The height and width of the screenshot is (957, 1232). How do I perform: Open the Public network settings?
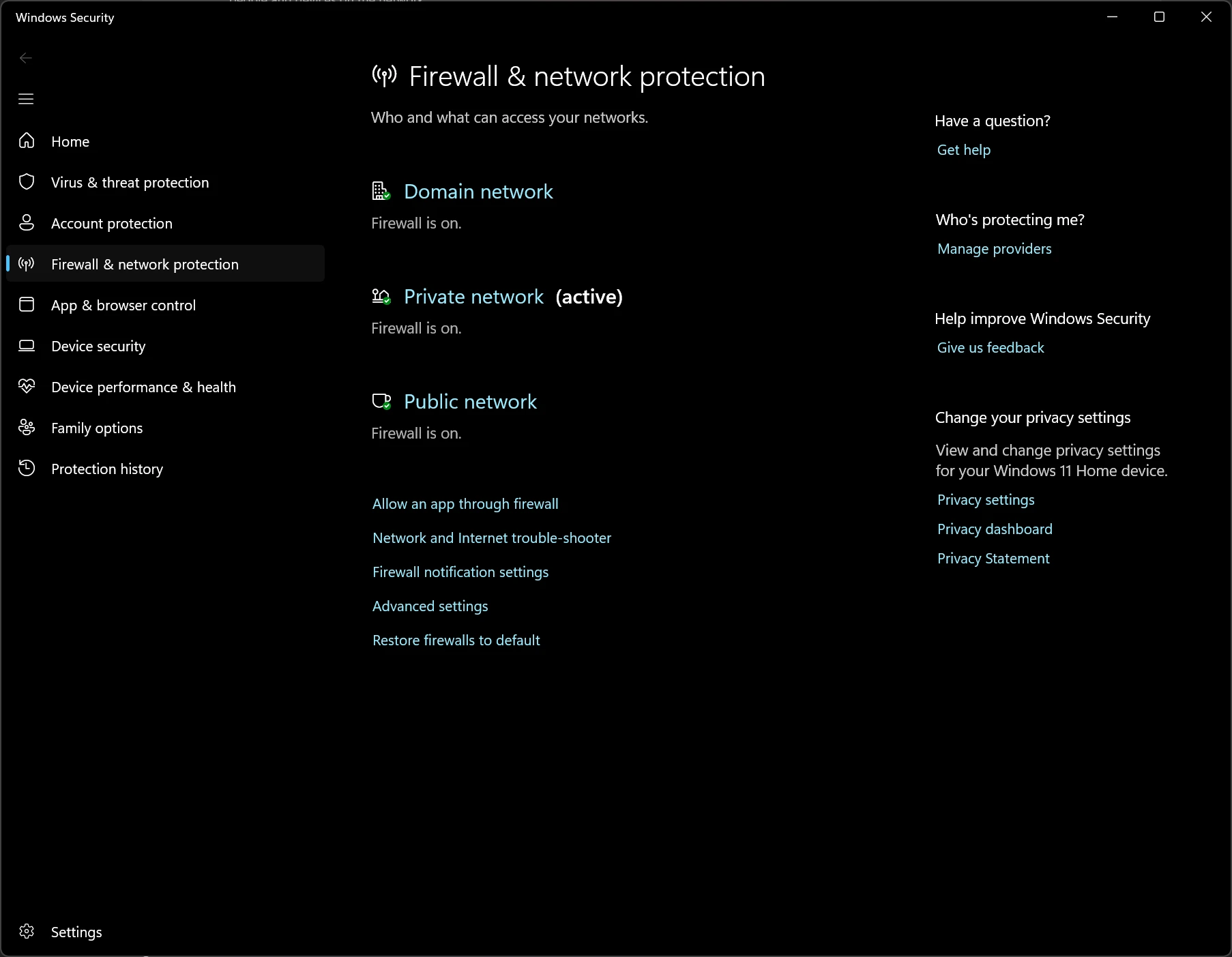[x=470, y=402]
